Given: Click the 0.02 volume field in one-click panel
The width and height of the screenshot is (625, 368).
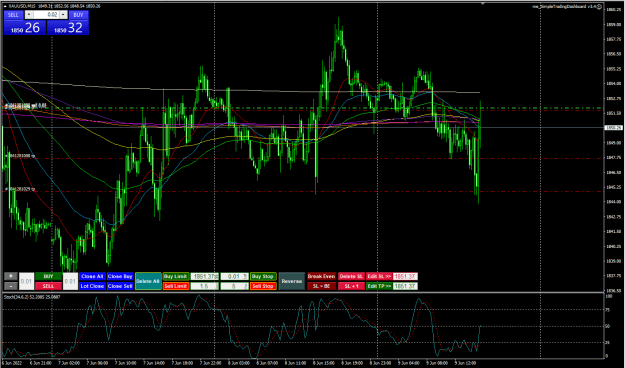Looking at the screenshot, I should click(47, 15).
